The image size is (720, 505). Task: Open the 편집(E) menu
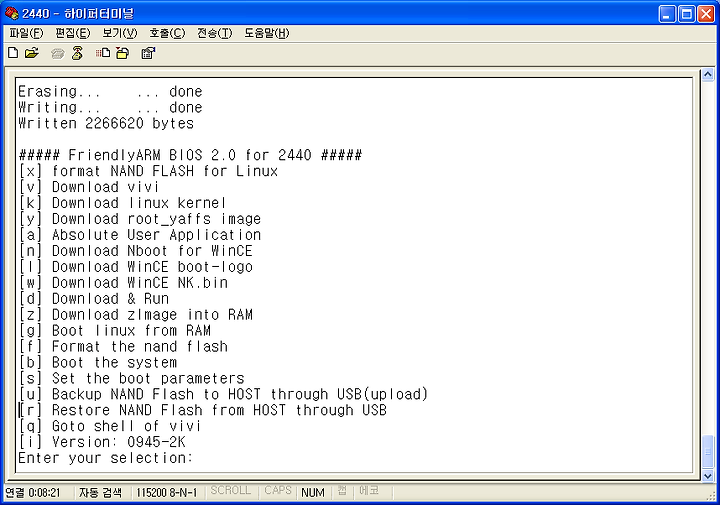coord(73,33)
